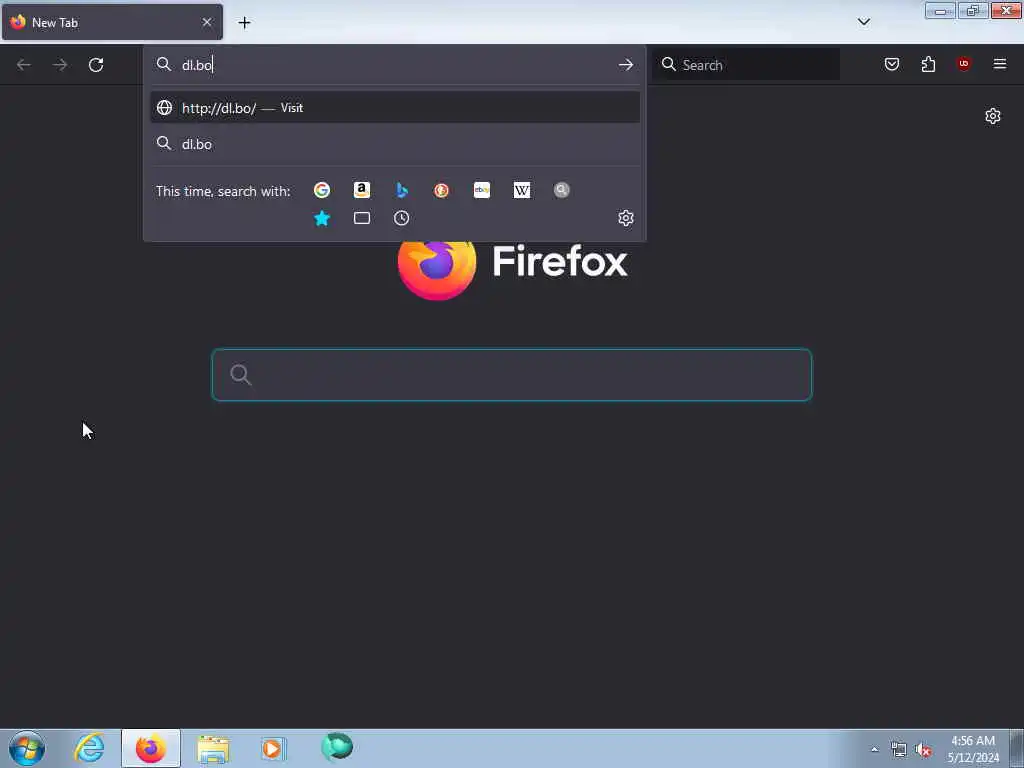Screen dimensions: 1024x768
Task: Open the uBlock Origin extension icon
Action: tap(964, 64)
